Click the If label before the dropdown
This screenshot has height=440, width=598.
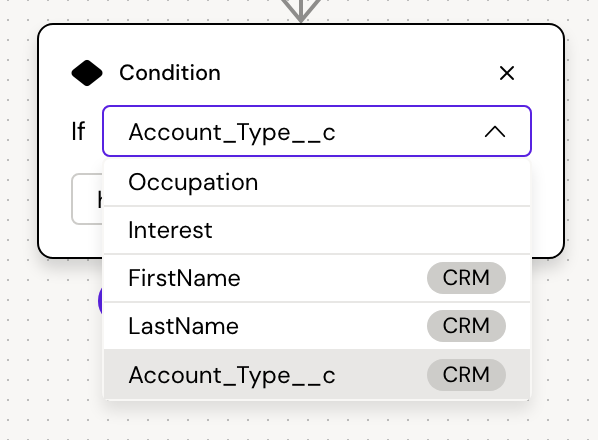[78, 132]
